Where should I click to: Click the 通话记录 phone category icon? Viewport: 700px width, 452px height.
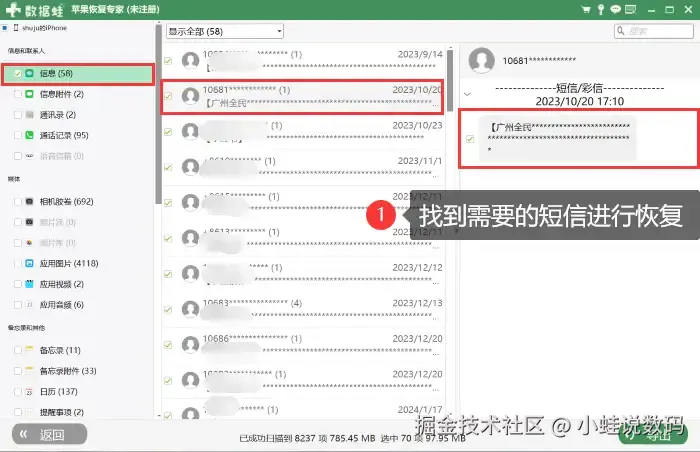(x=29, y=135)
